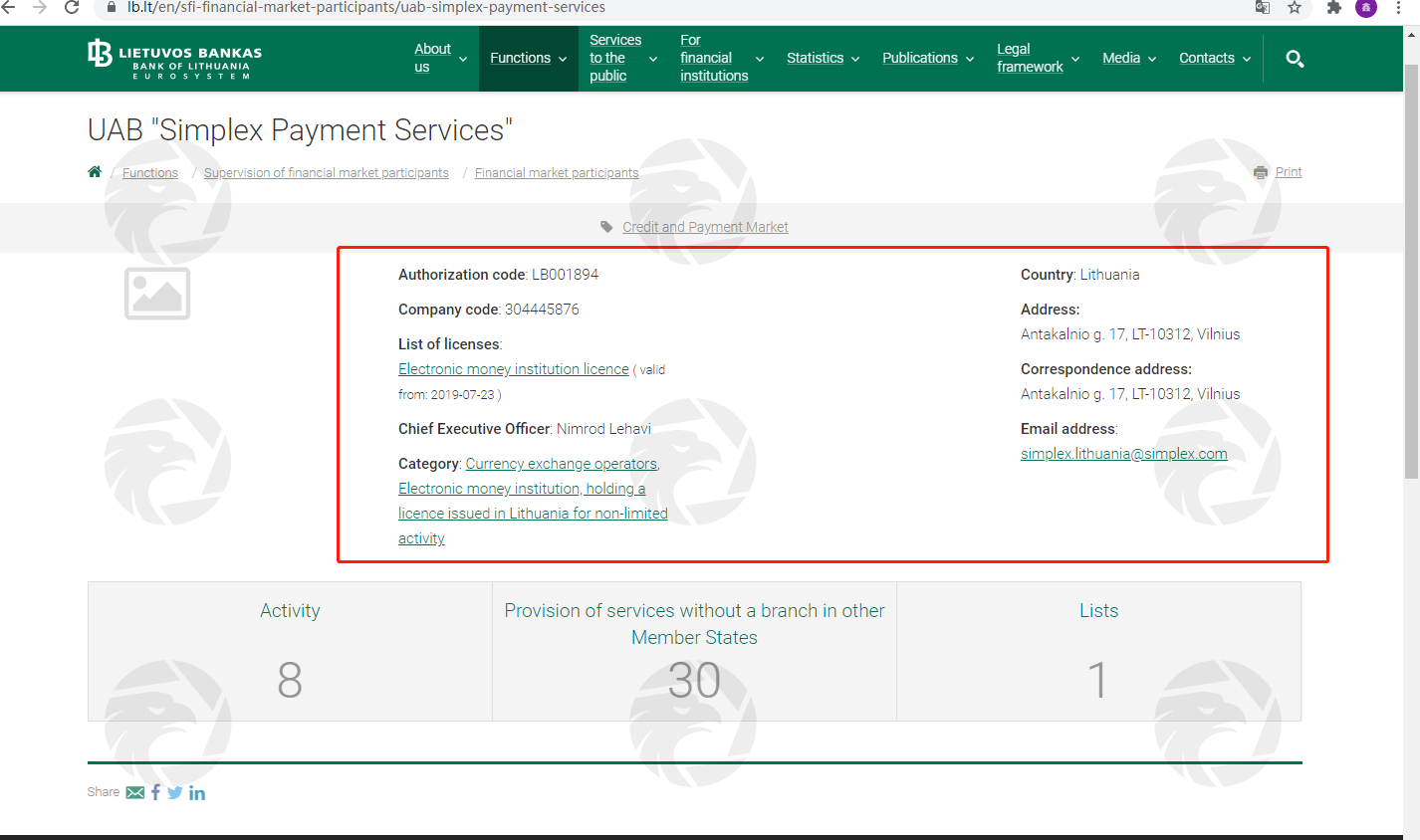The height and width of the screenshot is (840, 1420).
Task: Open the Credit and Payment Market tag link
Action: (705, 227)
